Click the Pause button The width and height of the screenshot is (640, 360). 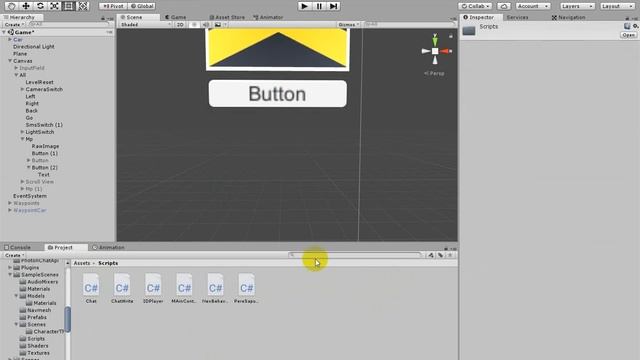click(319, 6)
